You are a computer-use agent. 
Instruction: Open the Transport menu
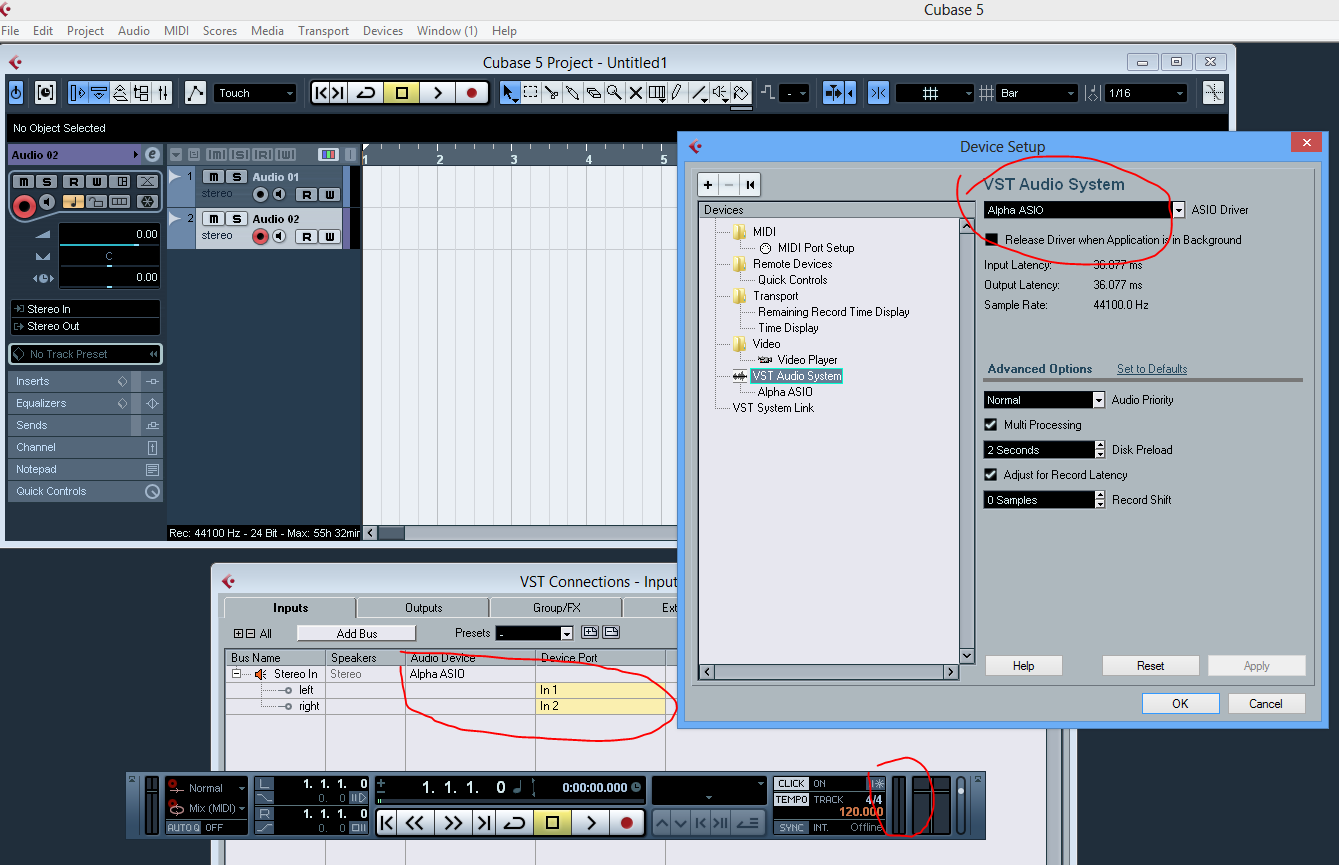pos(323,31)
